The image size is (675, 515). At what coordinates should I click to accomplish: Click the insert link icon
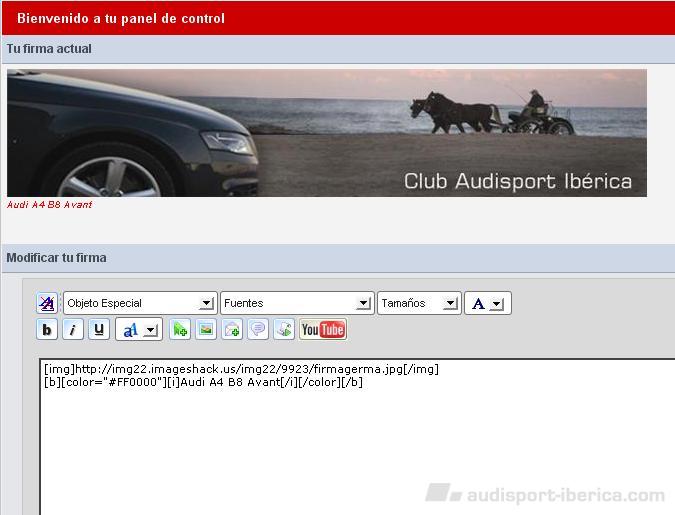pyautogui.click(x=180, y=330)
